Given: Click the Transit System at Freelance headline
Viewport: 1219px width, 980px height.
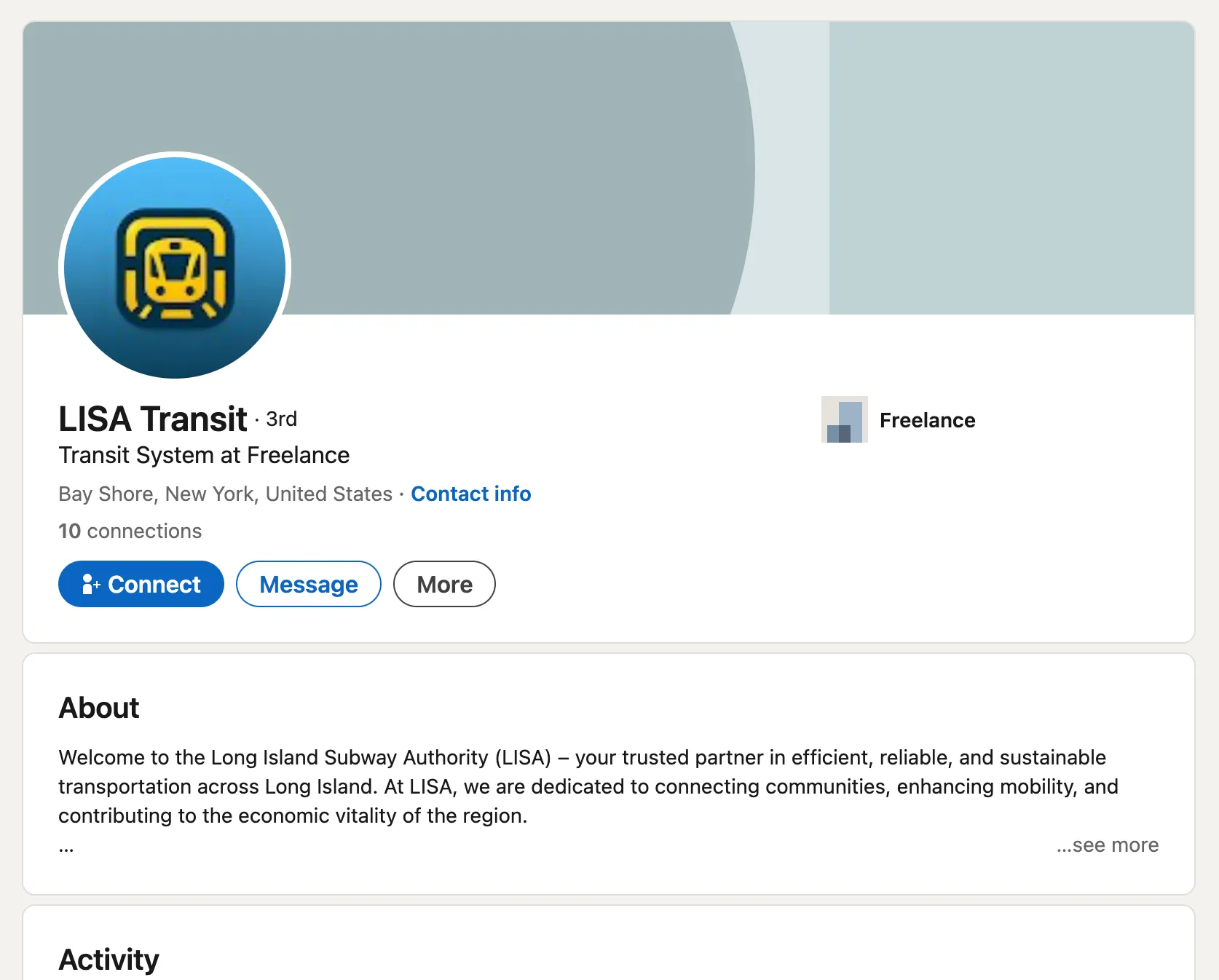Looking at the screenshot, I should coord(204,455).
